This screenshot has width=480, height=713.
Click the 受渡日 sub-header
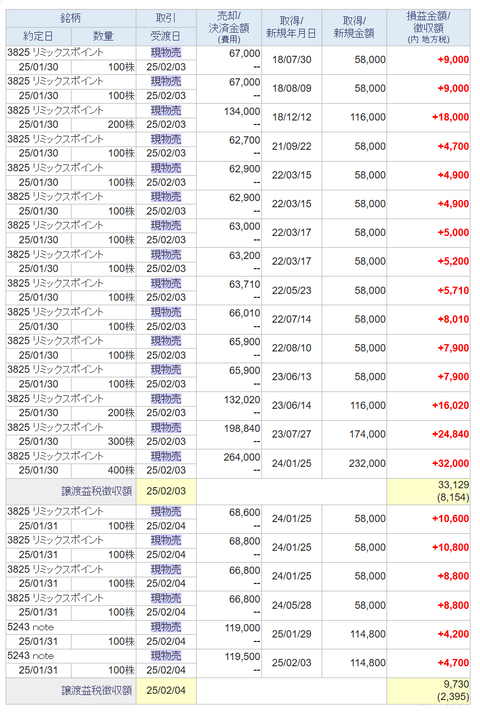point(166,36)
